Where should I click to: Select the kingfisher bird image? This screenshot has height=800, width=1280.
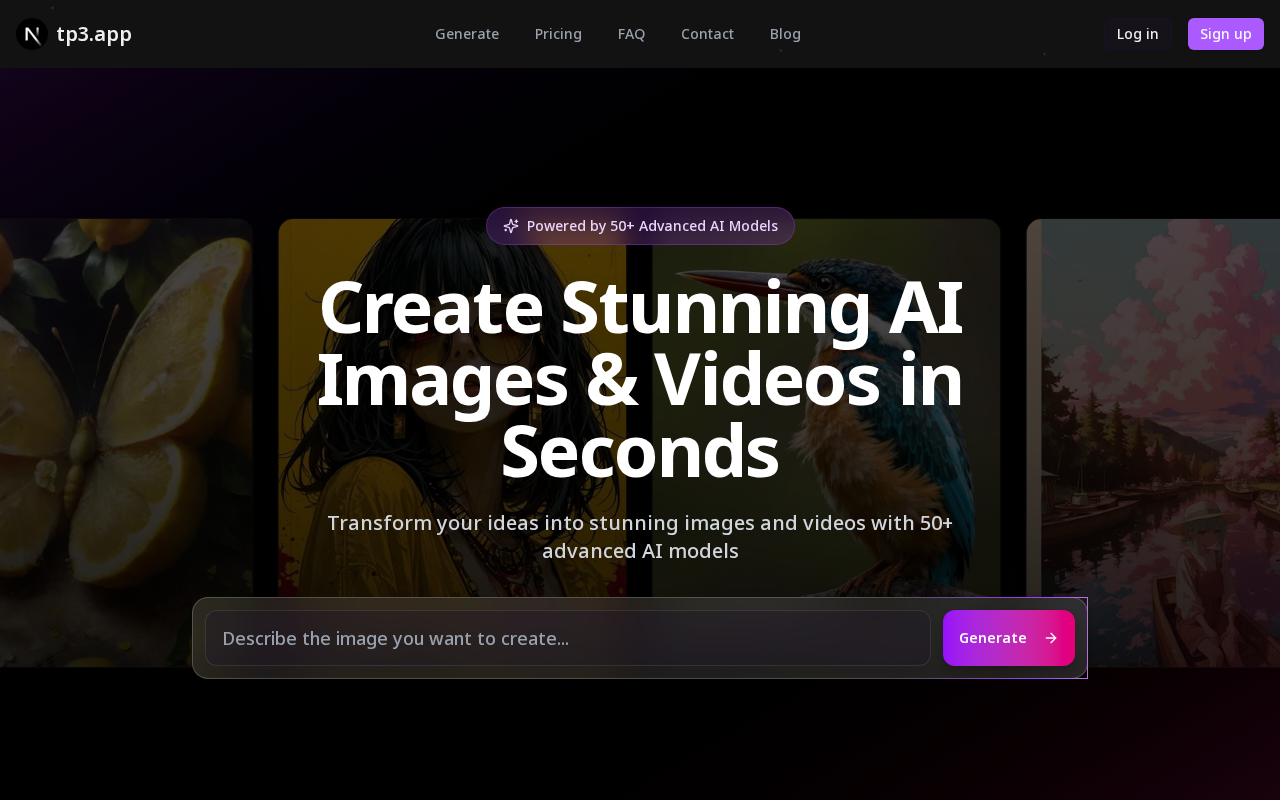[x=826, y=443]
